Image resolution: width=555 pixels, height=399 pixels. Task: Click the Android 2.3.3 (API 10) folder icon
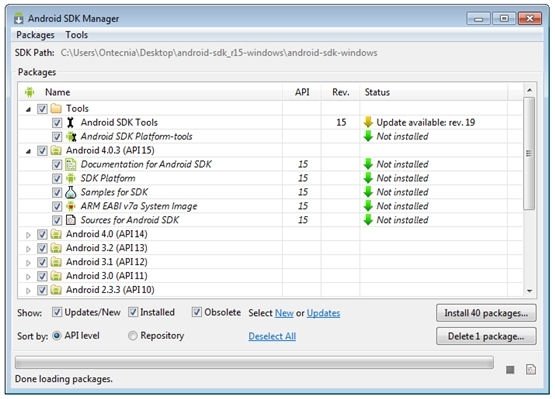[56, 290]
